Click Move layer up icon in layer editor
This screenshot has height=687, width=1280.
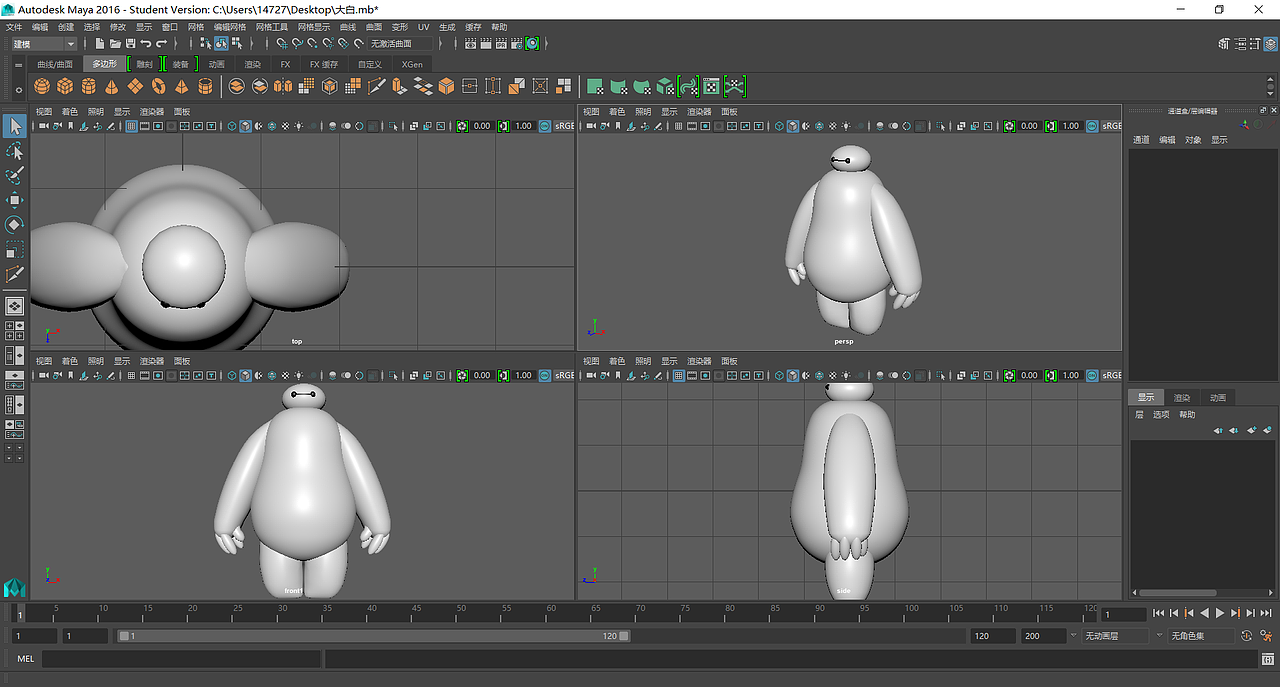1218,430
